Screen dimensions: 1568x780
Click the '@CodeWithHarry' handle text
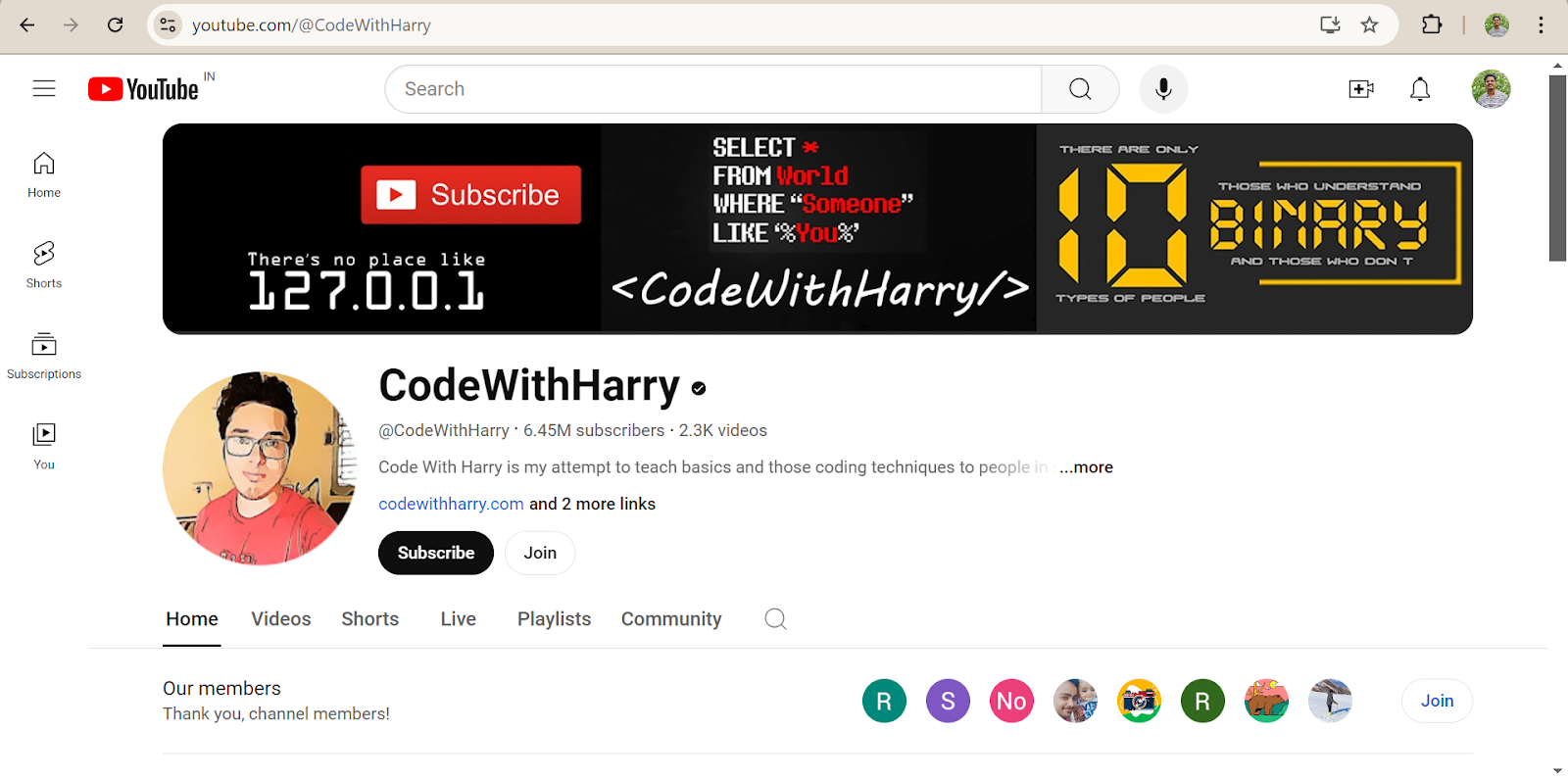pos(444,430)
